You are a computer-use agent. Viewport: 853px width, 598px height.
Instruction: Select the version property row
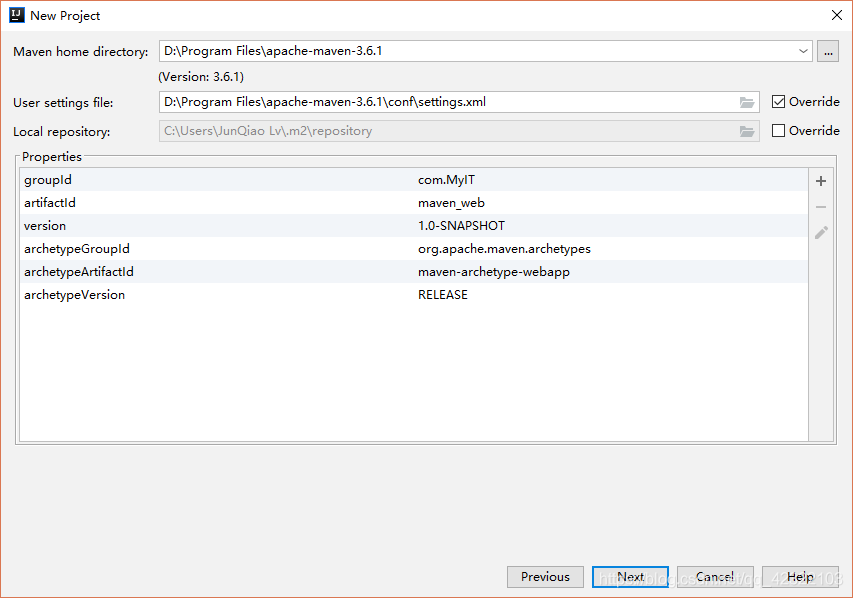click(x=413, y=225)
